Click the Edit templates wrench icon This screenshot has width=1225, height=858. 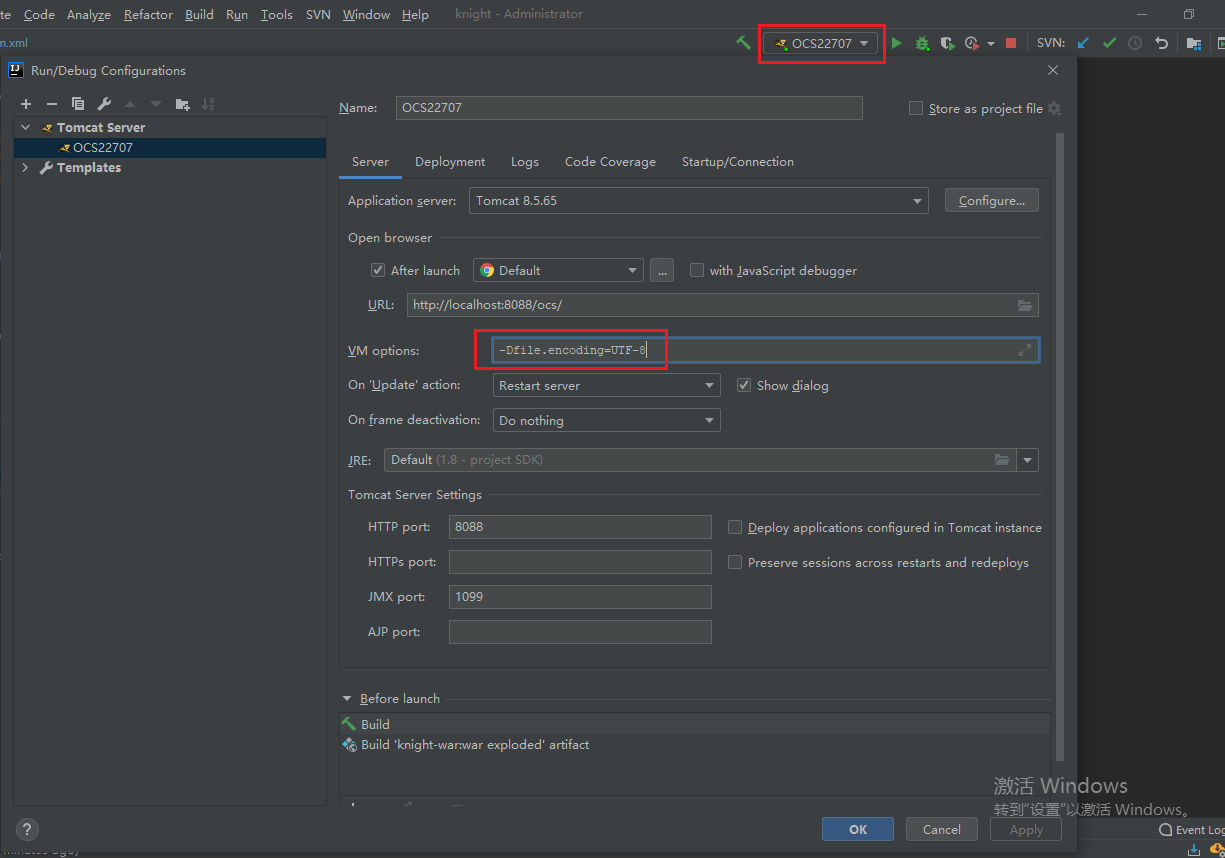(104, 104)
